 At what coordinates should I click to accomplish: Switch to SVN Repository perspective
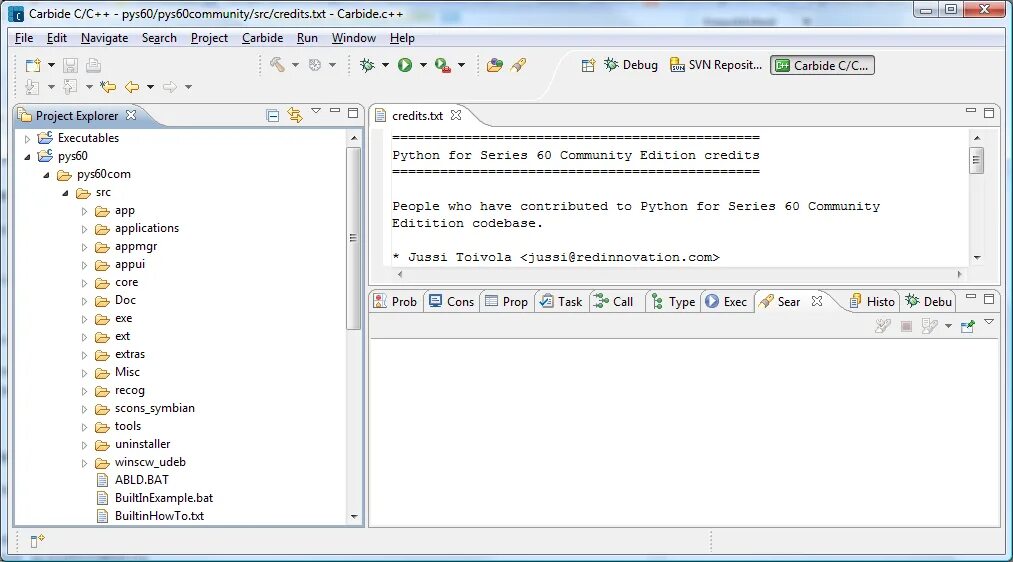click(x=716, y=65)
